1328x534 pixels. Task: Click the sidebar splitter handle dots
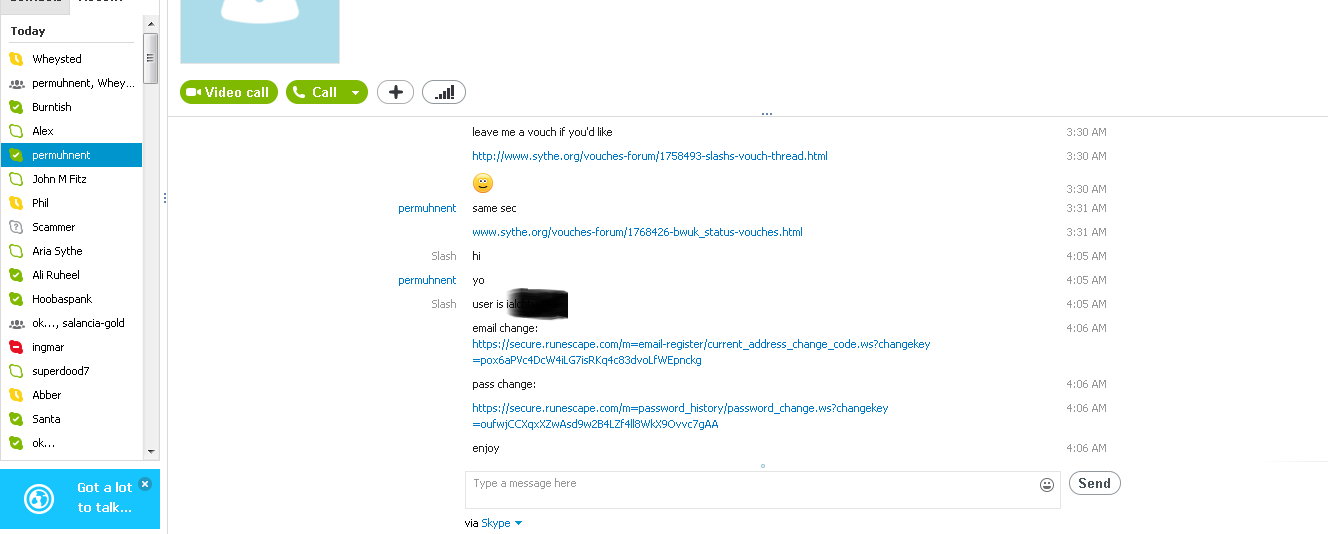pyautogui.click(x=165, y=198)
